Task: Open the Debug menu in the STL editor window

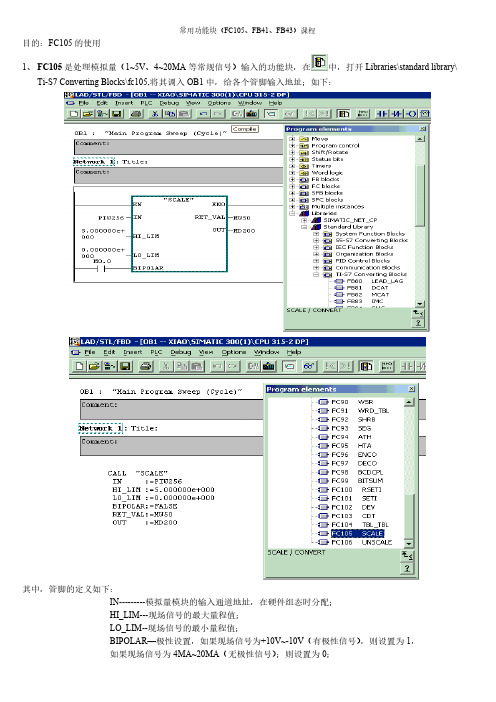Action: pos(180,352)
